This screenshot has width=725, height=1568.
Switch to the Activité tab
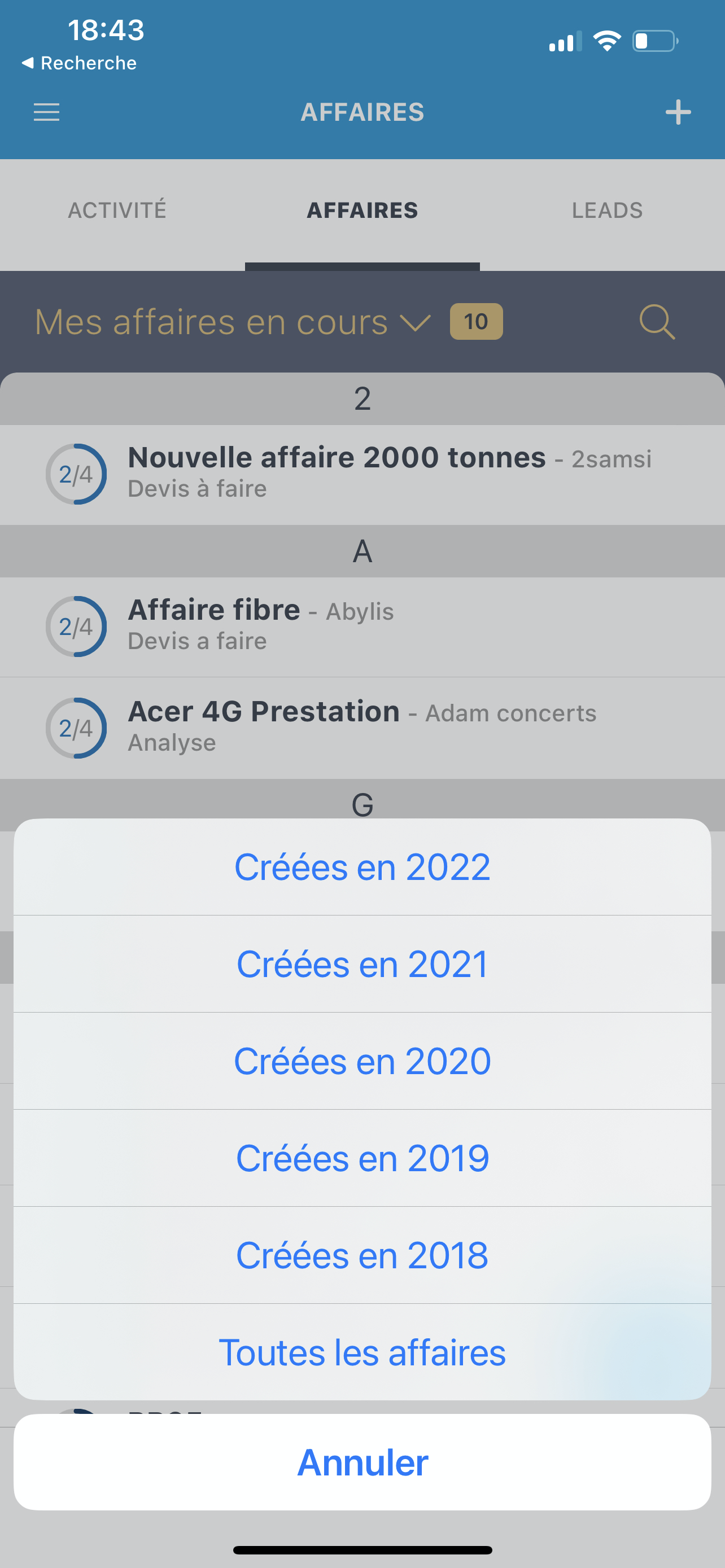[117, 210]
